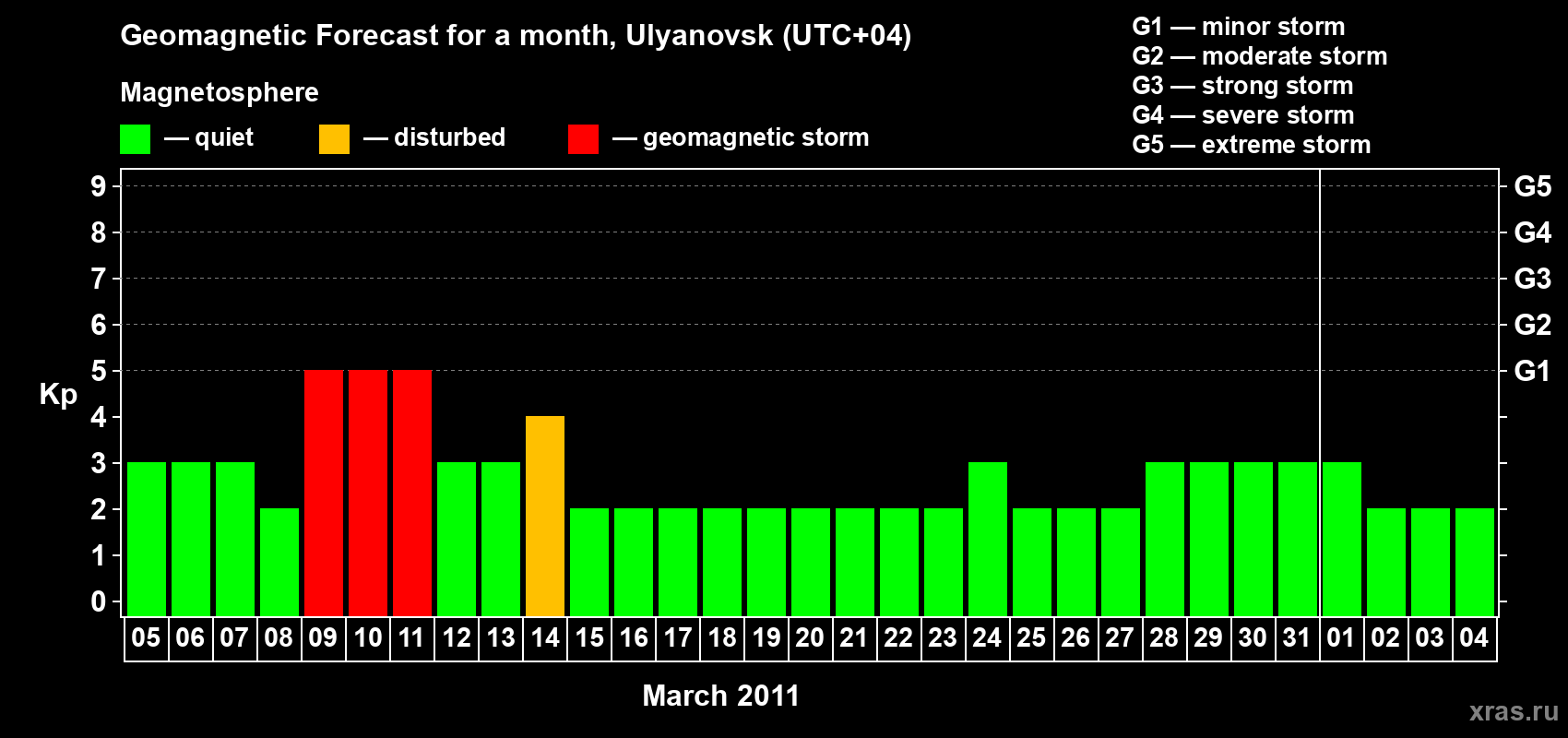Click the date label 09
The height and width of the screenshot is (738, 1568).
point(323,637)
